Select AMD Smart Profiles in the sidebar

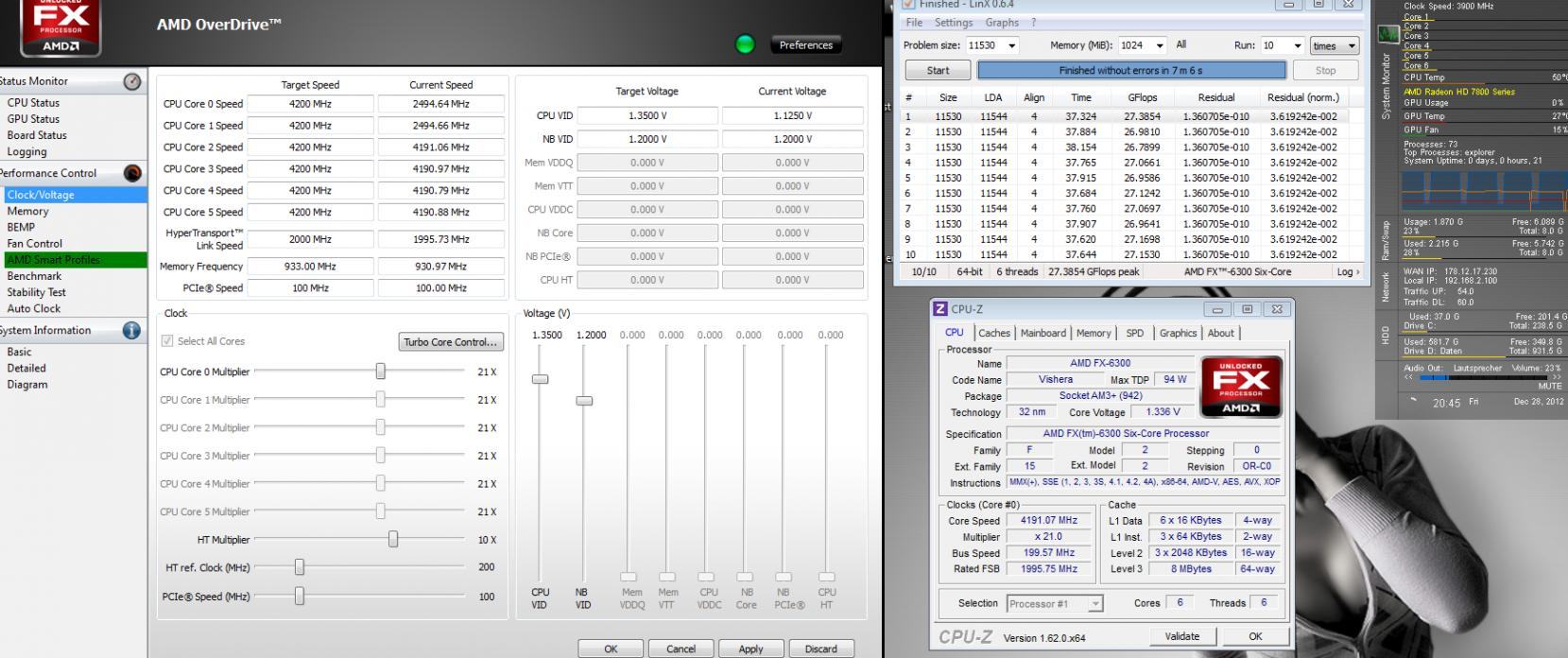click(74, 260)
